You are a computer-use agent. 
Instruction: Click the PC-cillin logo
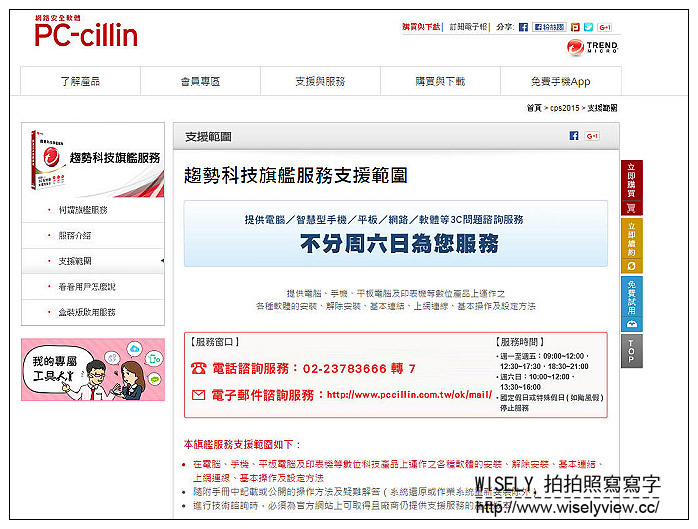(86, 32)
